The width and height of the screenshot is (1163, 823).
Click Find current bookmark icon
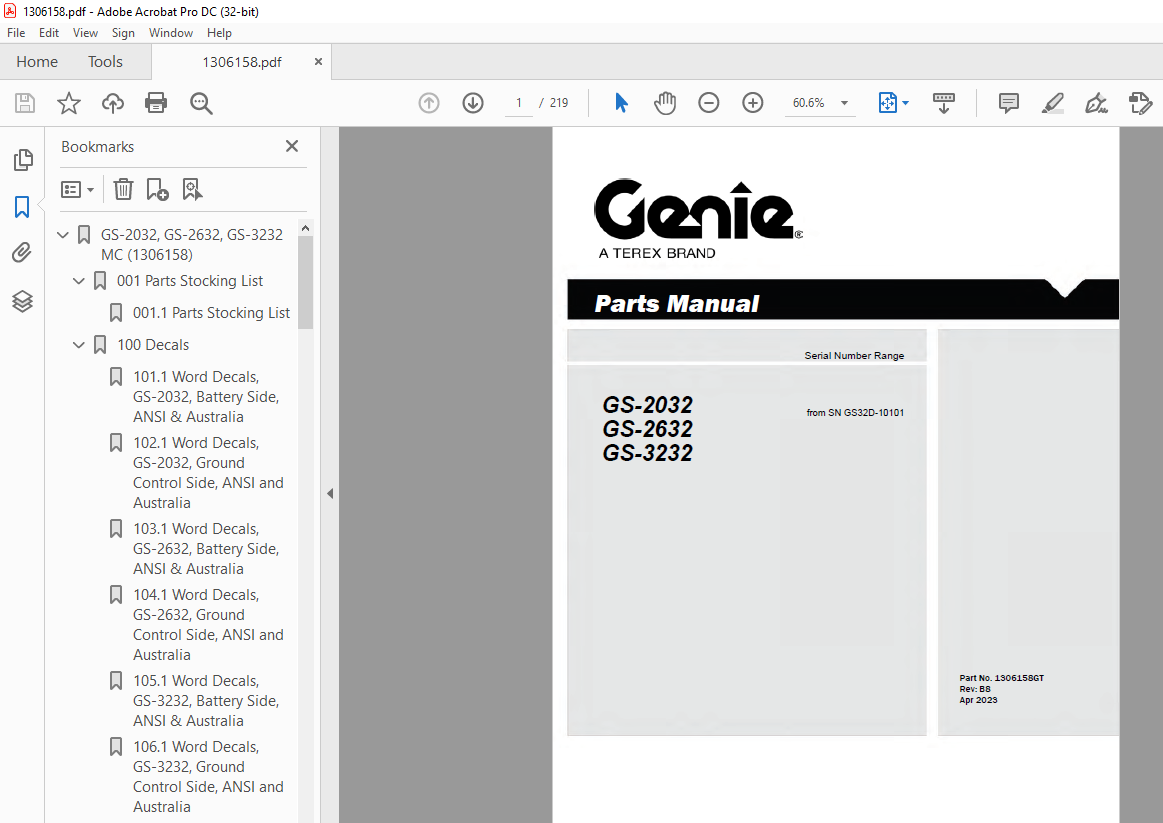coord(192,189)
